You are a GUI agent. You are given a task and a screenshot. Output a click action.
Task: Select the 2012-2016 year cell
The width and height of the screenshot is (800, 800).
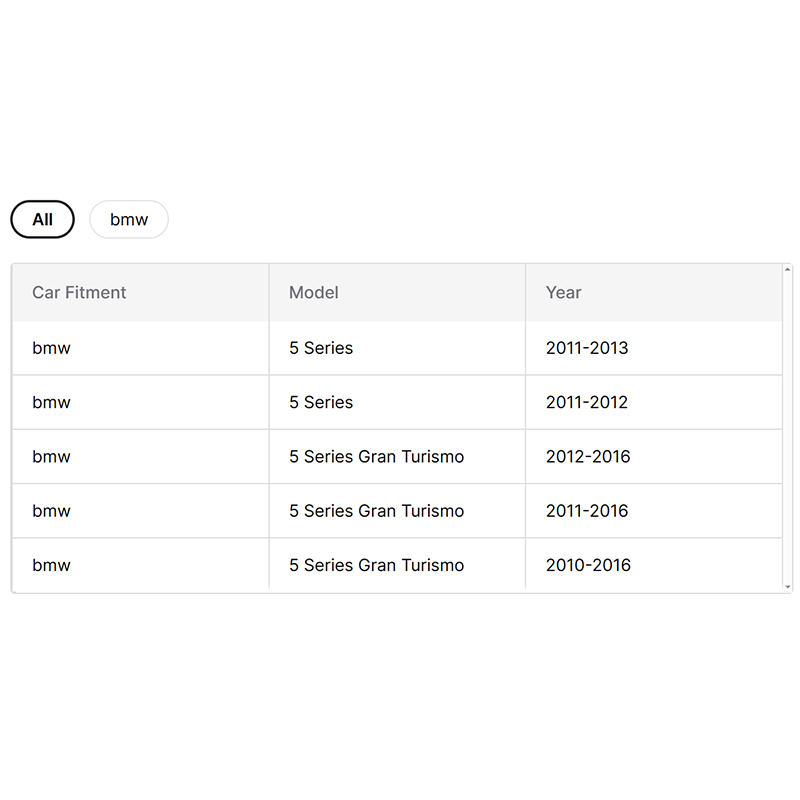click(588, 456)
